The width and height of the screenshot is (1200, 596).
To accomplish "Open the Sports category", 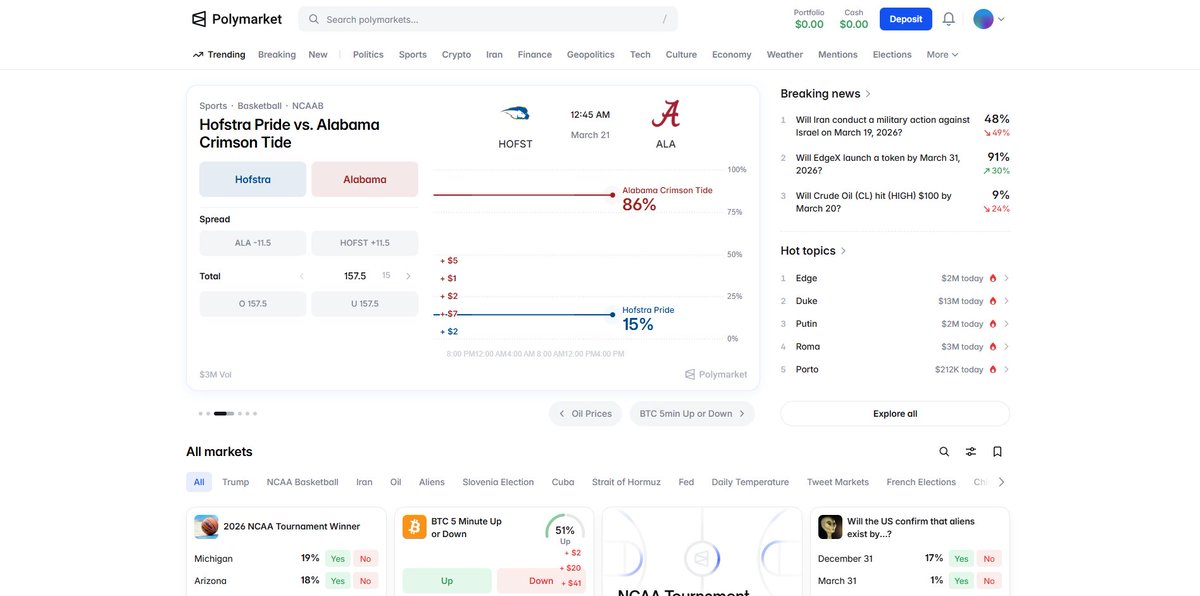I will (413, 55).
